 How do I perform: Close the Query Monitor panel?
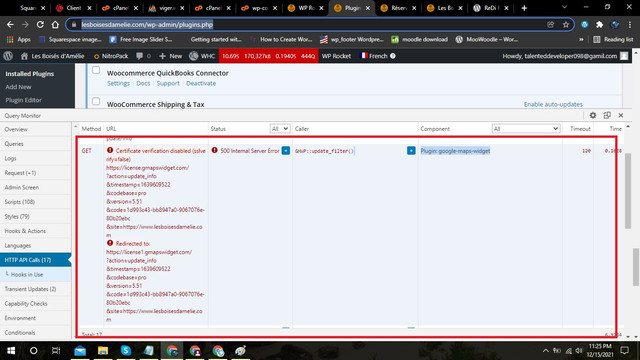[x=621, y=116]
